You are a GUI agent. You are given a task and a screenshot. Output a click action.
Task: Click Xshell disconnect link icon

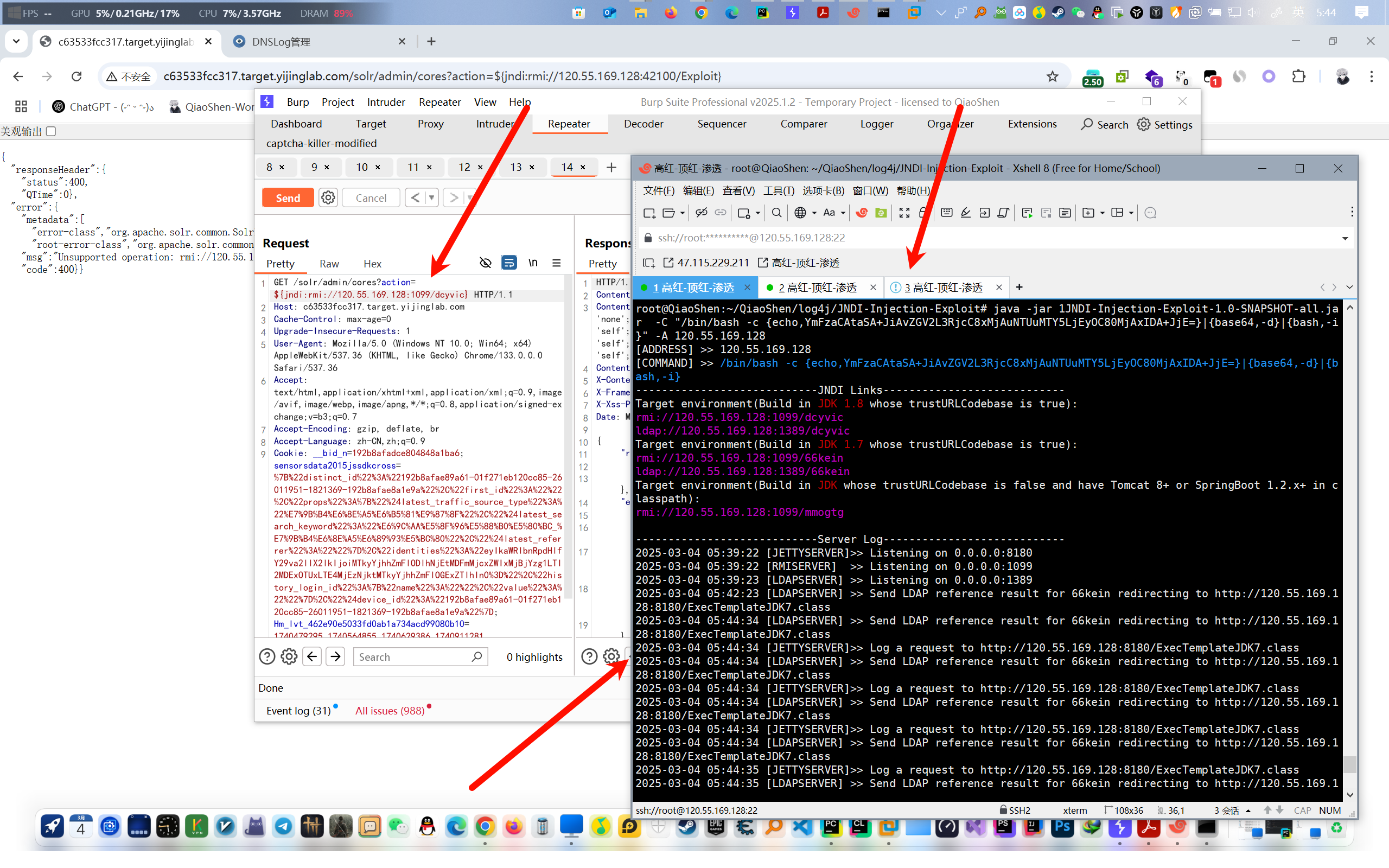(x=701, y=213)
